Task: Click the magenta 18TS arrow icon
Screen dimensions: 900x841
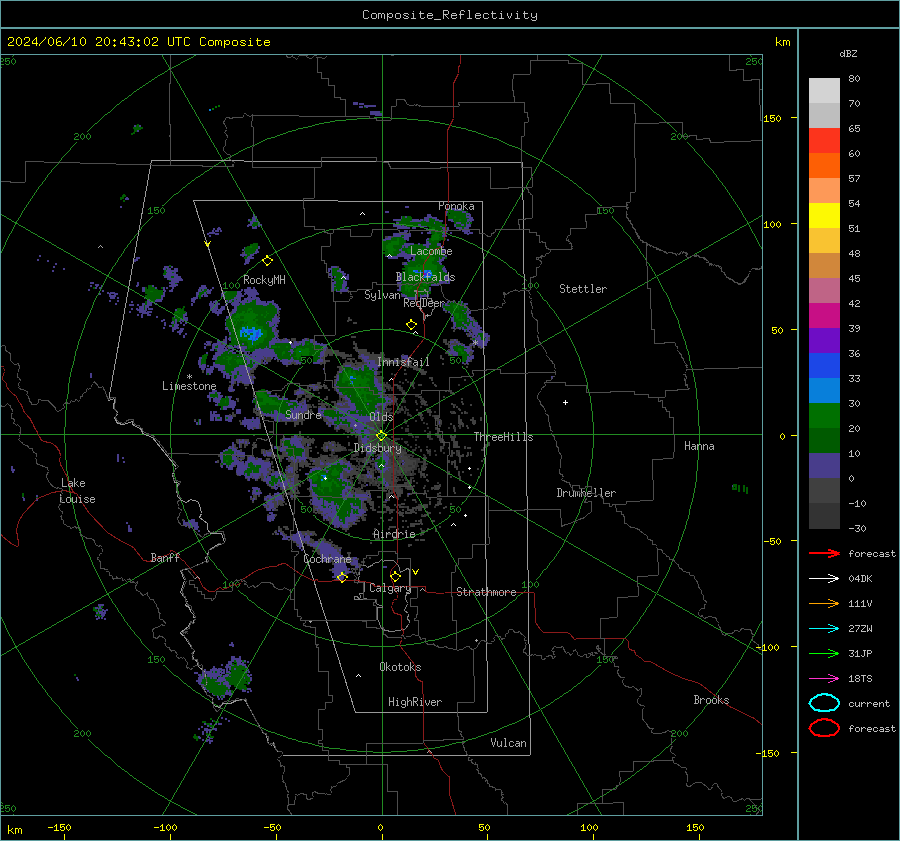Action: (x=824, y=679)
